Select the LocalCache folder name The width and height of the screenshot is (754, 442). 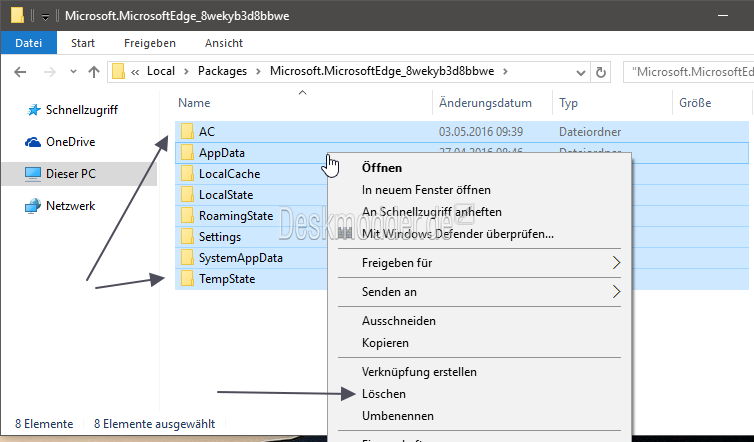[229, 174]
